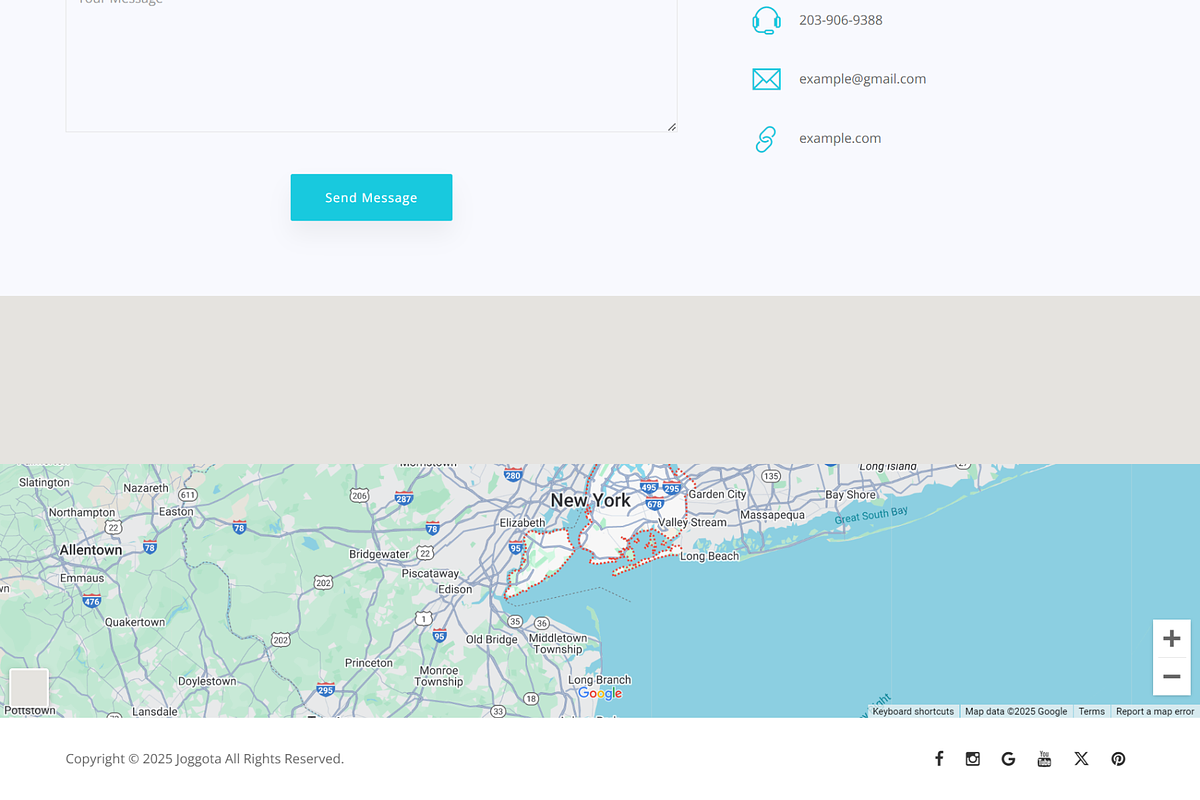Open the Google logo link on map
The height and width of the screenshot is (800, 1200).
pyautogui.click(x=600, y=693)
